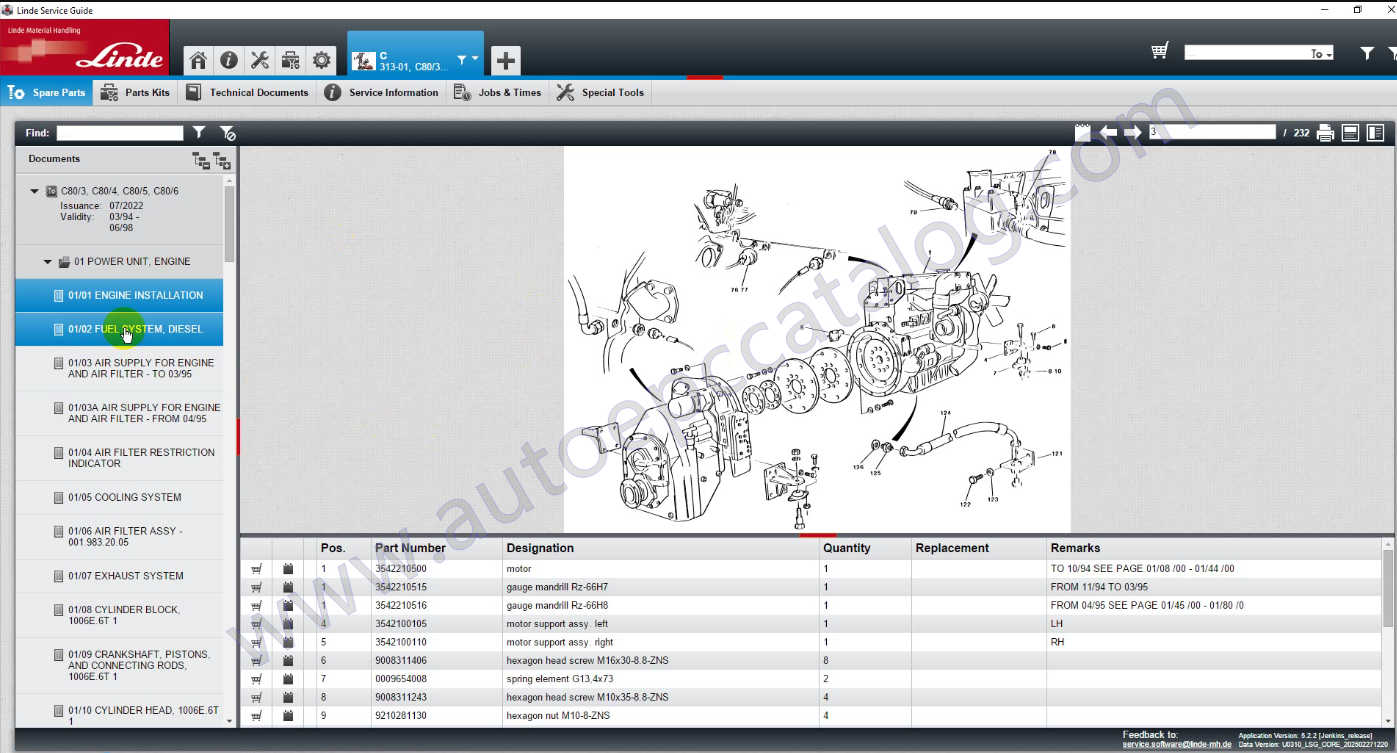Switch to the Parts Kits tab

coord(135,93)
